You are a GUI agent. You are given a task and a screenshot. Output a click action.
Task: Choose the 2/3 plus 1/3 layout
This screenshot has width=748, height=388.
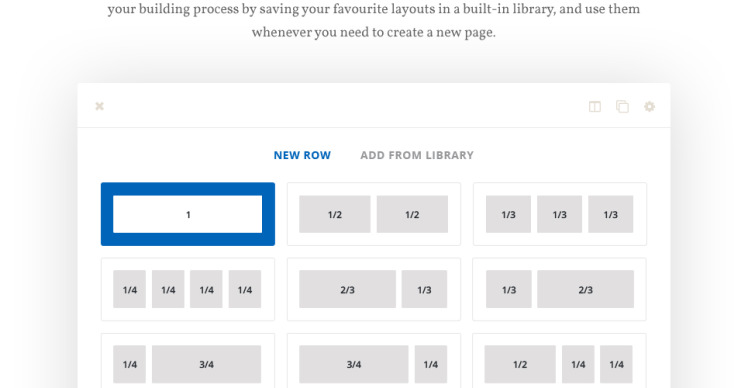(374, 289)
